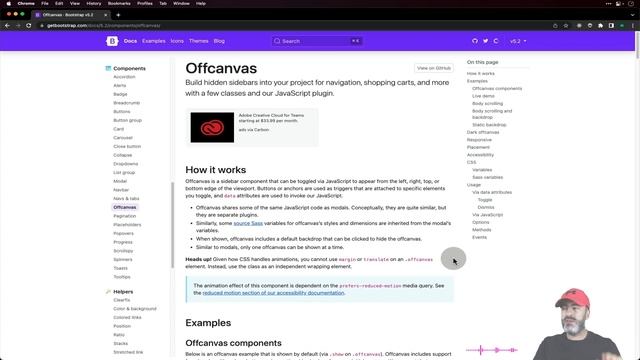Screen dimensions: 640x360
Task: Go to Alerts in sidebar
Action: click(x=120, y=85)
